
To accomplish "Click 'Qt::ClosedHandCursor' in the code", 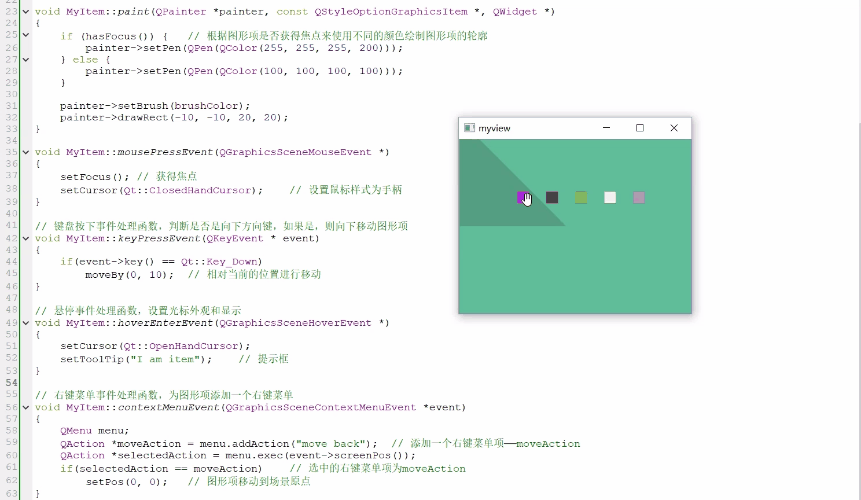I will point(189,190).
